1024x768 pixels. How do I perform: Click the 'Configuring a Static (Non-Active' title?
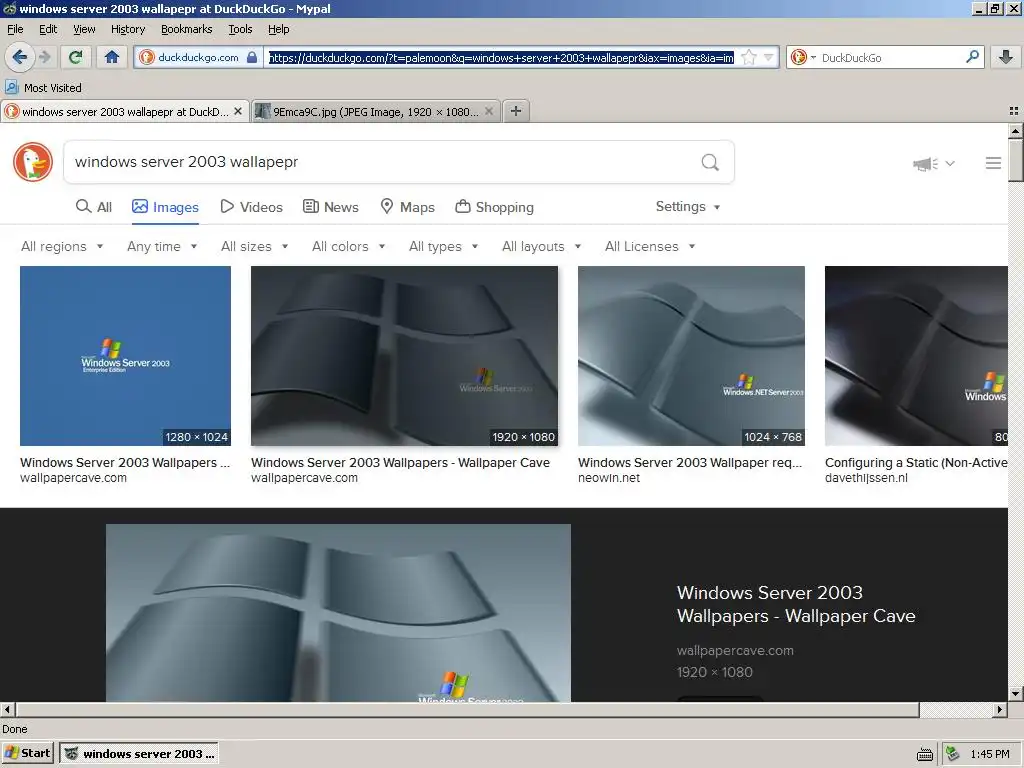(x=916, y=462)
